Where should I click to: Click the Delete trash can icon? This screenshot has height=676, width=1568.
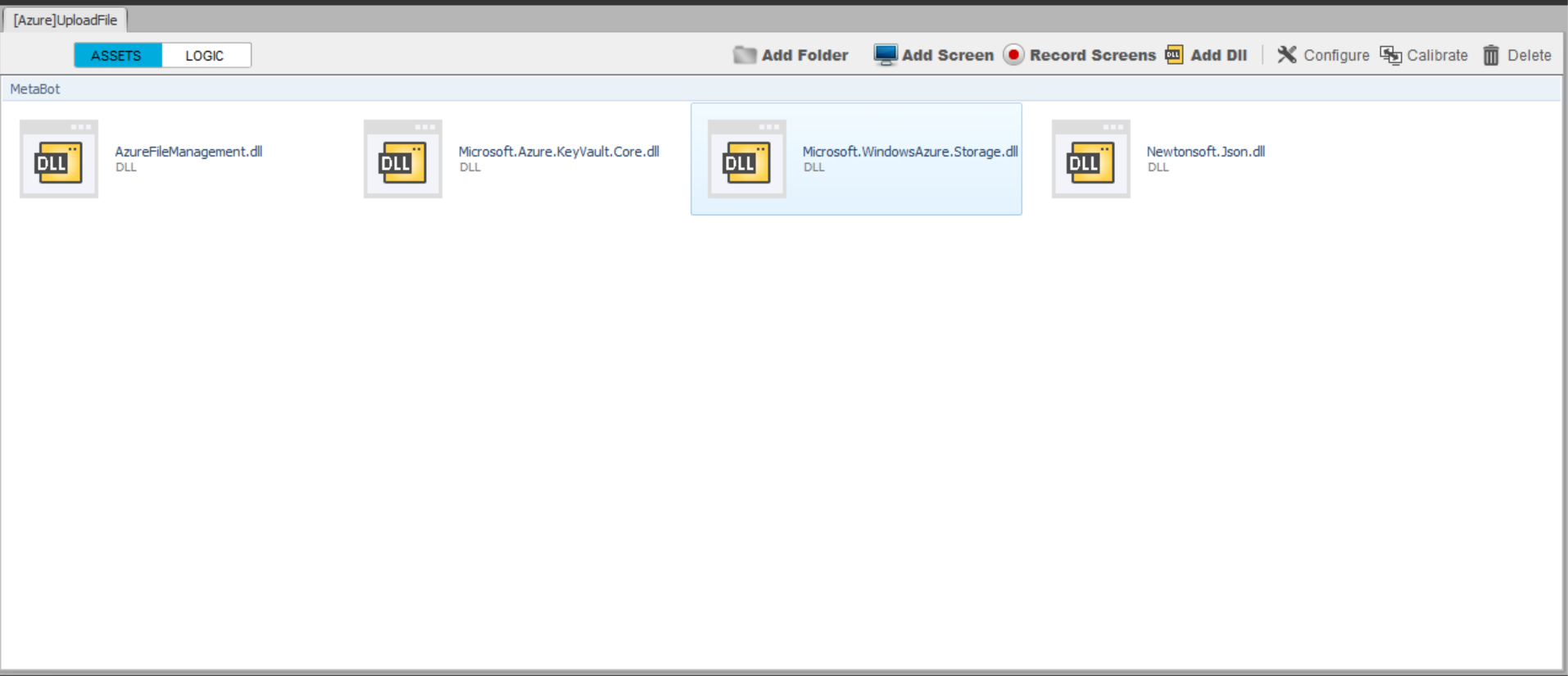coord(1491,55)
